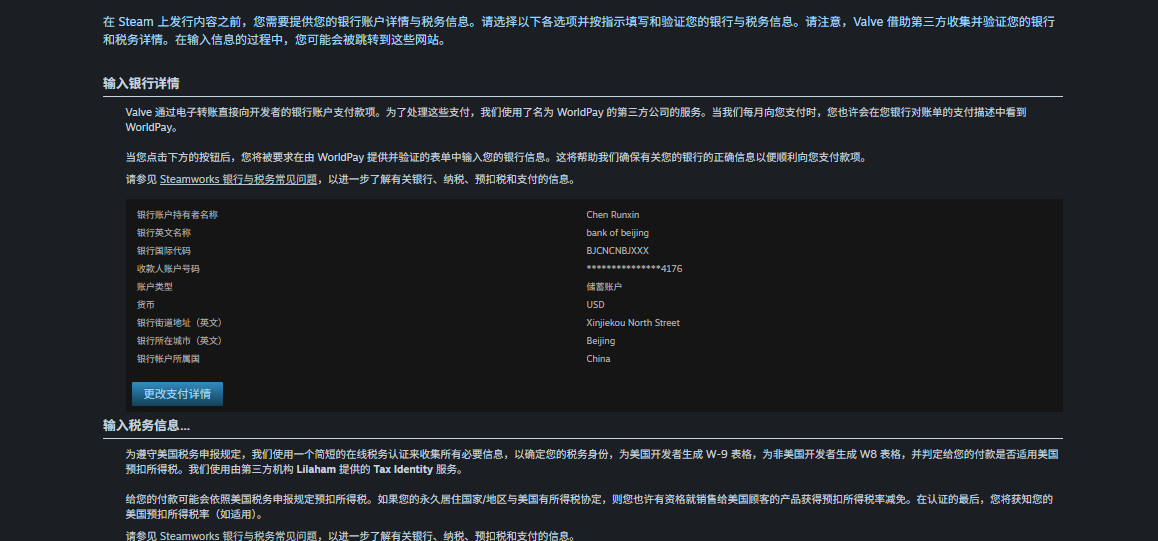Select the 输入银行详情 heading
The height and width of the screenshot is (541, 1158).
pyautogui.click(x=141, y=83)
